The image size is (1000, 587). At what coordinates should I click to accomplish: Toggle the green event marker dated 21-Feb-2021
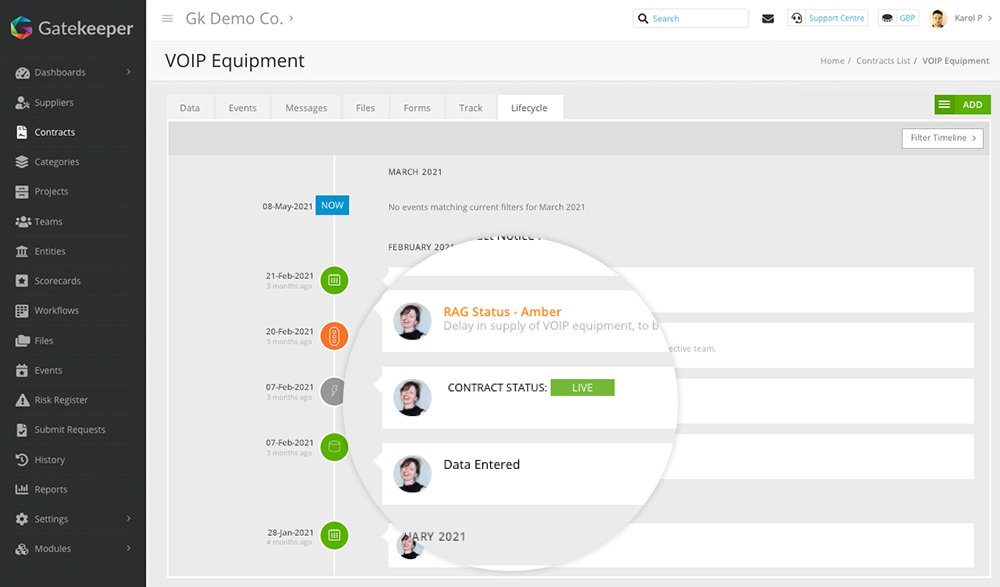334,281
